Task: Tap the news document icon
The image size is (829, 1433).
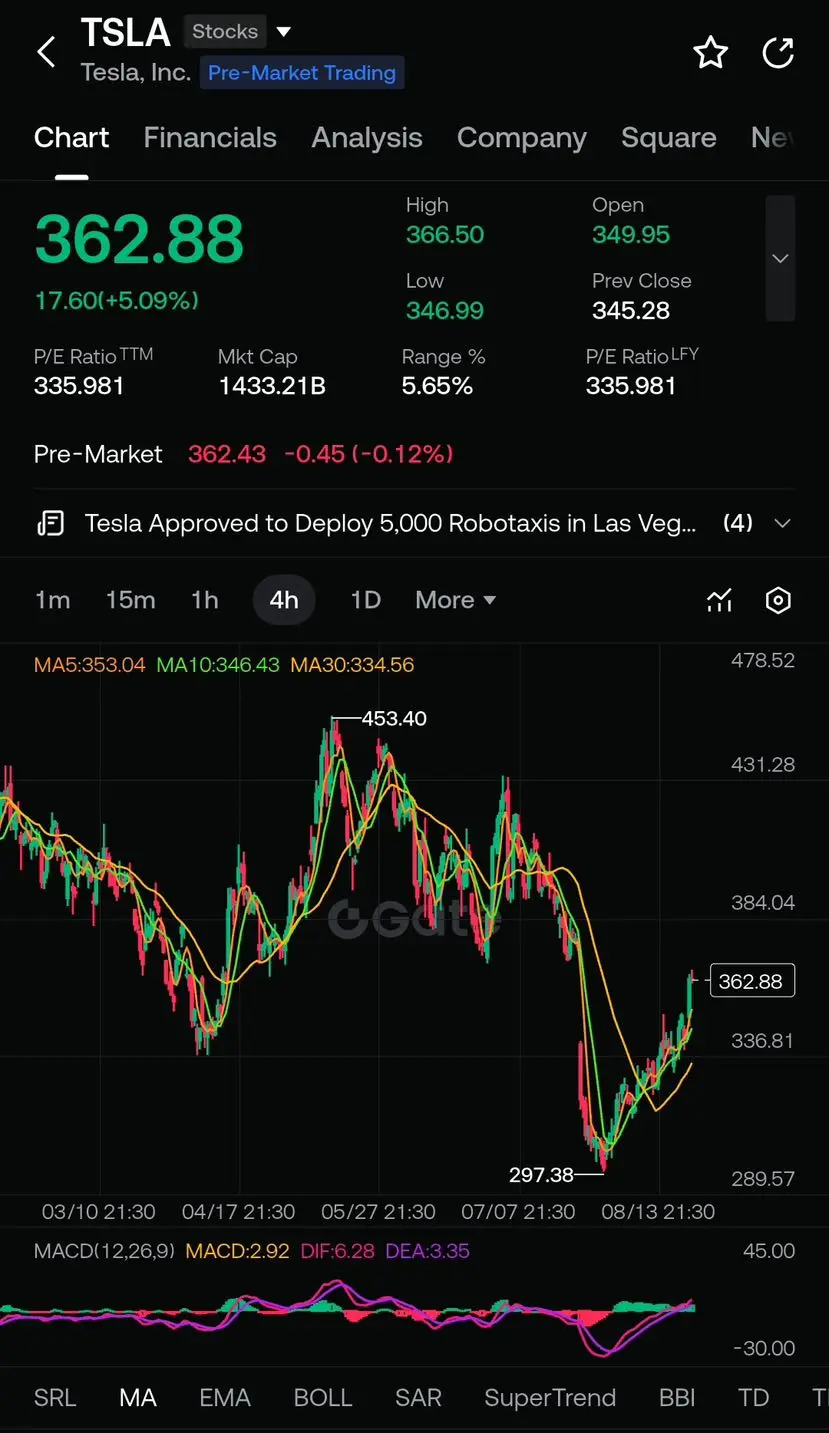Action: 50,523
